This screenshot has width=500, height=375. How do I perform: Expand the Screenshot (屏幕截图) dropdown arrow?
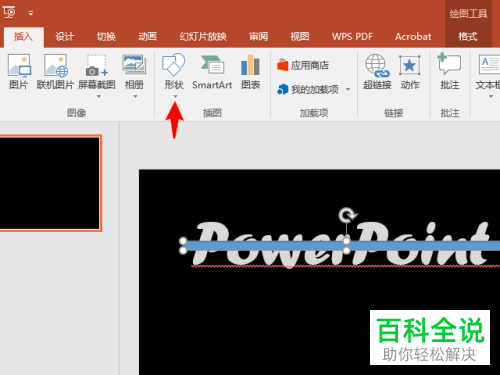tap(99, 97)
